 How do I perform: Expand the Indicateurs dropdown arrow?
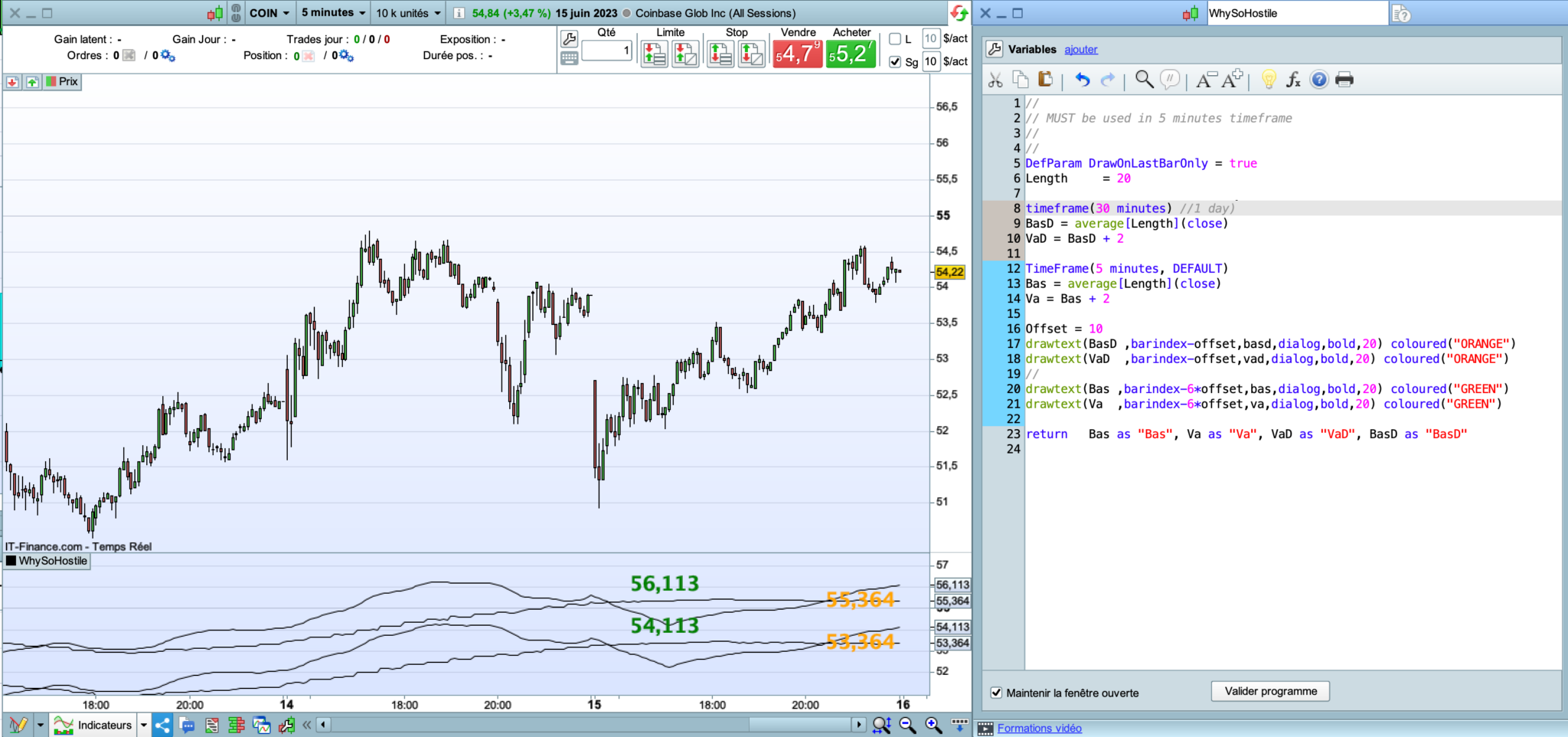tap(143, 725)
